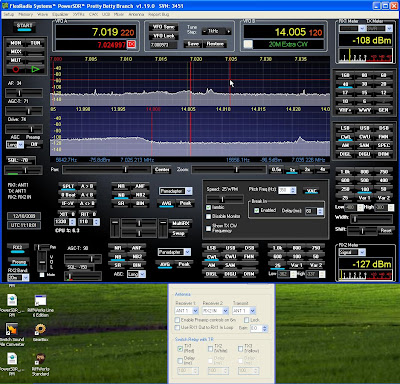Open the Switch Sound File Converter icon
The height and width of the screenshot is (384, 400).
(12, 329)
